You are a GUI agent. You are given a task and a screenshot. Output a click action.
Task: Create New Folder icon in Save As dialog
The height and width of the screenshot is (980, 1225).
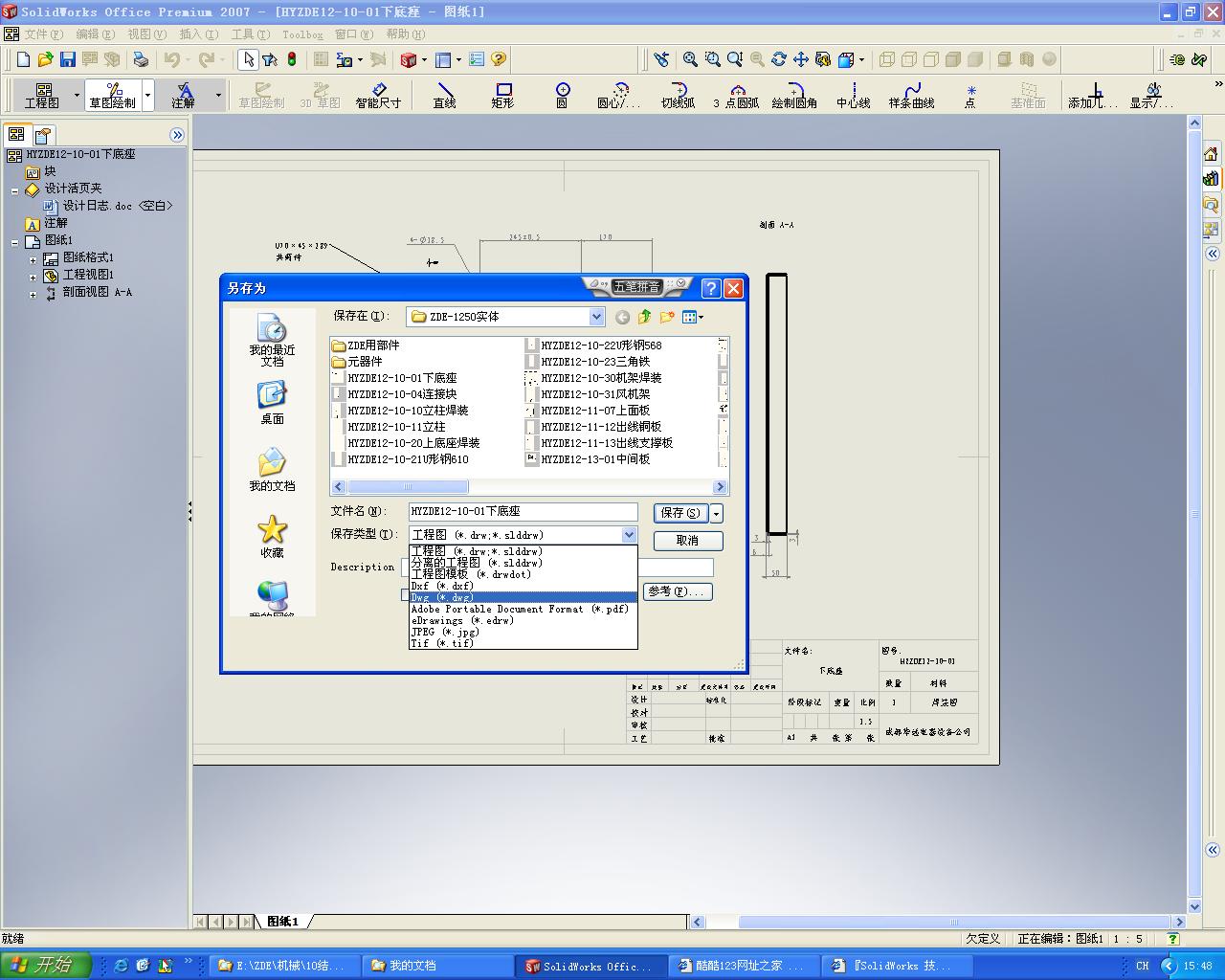coord(667,317)
